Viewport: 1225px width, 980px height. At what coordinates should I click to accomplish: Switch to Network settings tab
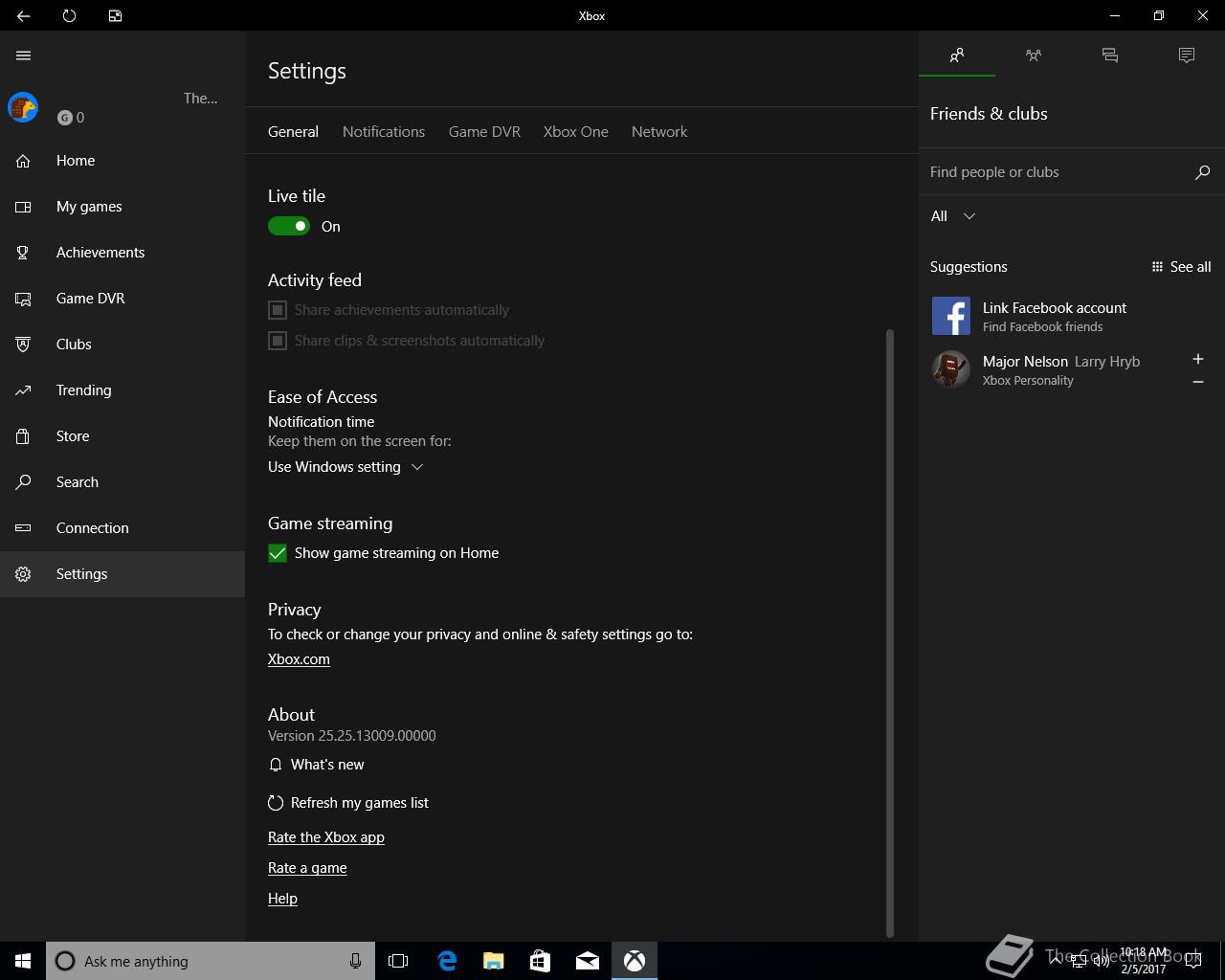[x=659, y=132]
